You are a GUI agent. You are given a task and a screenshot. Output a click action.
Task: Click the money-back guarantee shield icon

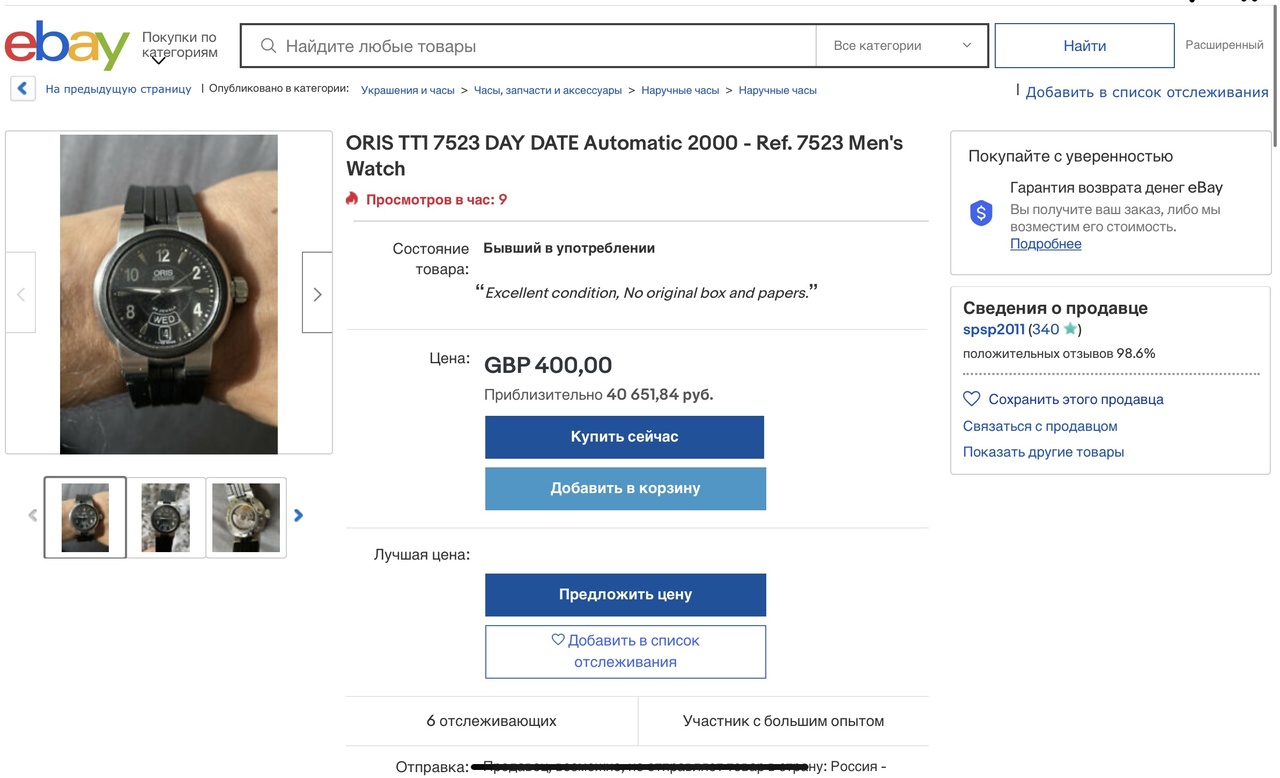pyautogui.click(x=981, y=213)
